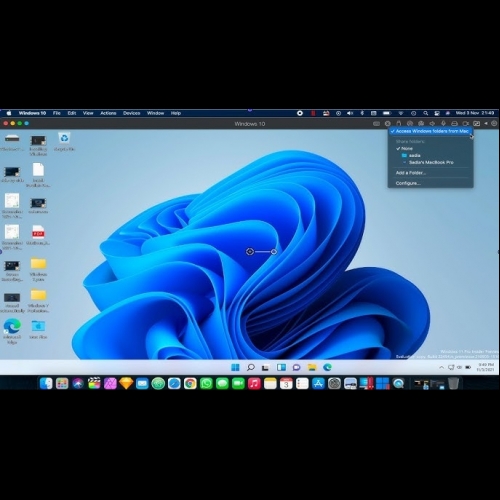Open Windows Start button
This screenshot has height=500, width=500.
235,367
